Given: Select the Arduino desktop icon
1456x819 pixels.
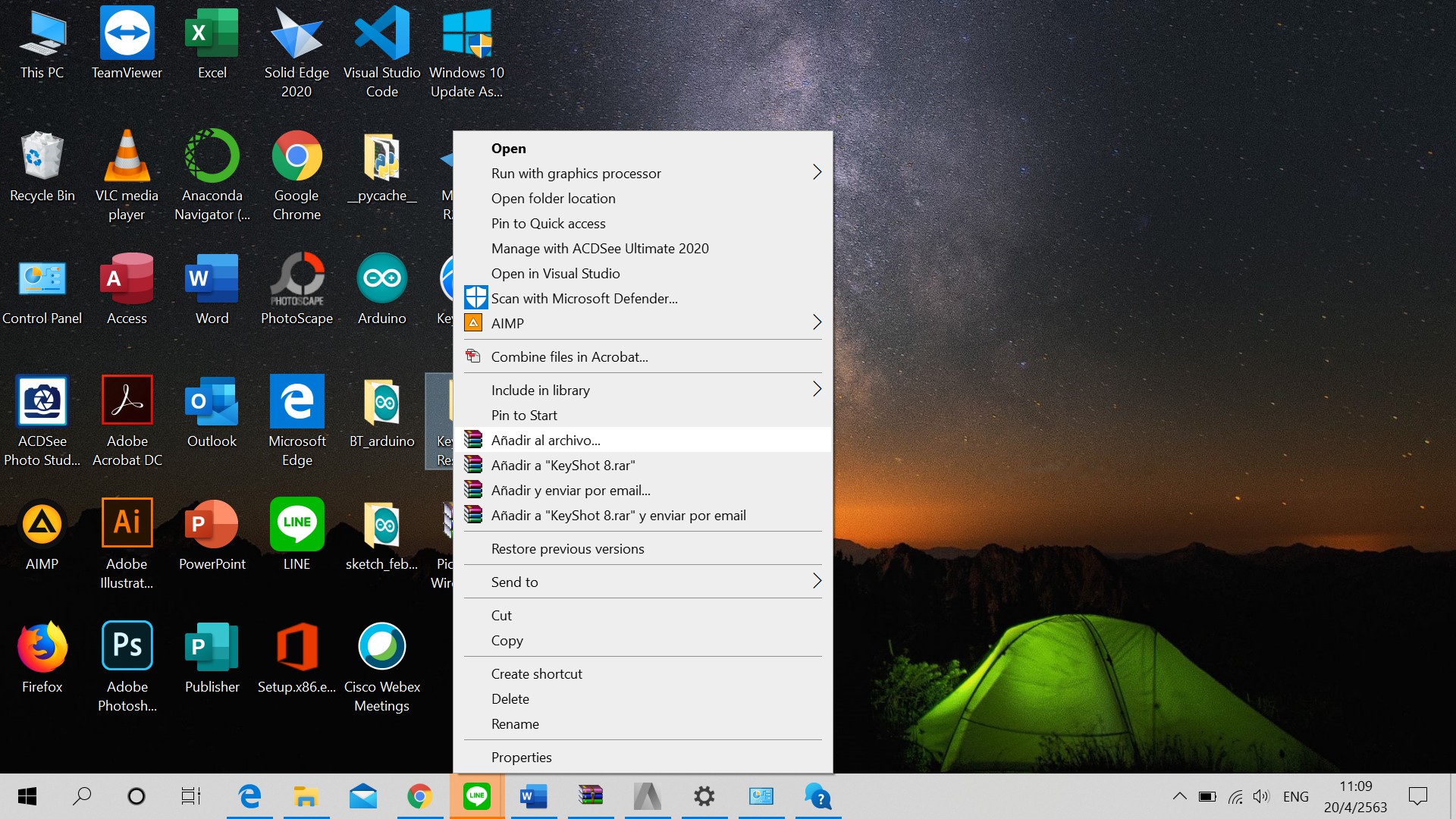Looking at the screenshot, I should [x=381, y=290].
